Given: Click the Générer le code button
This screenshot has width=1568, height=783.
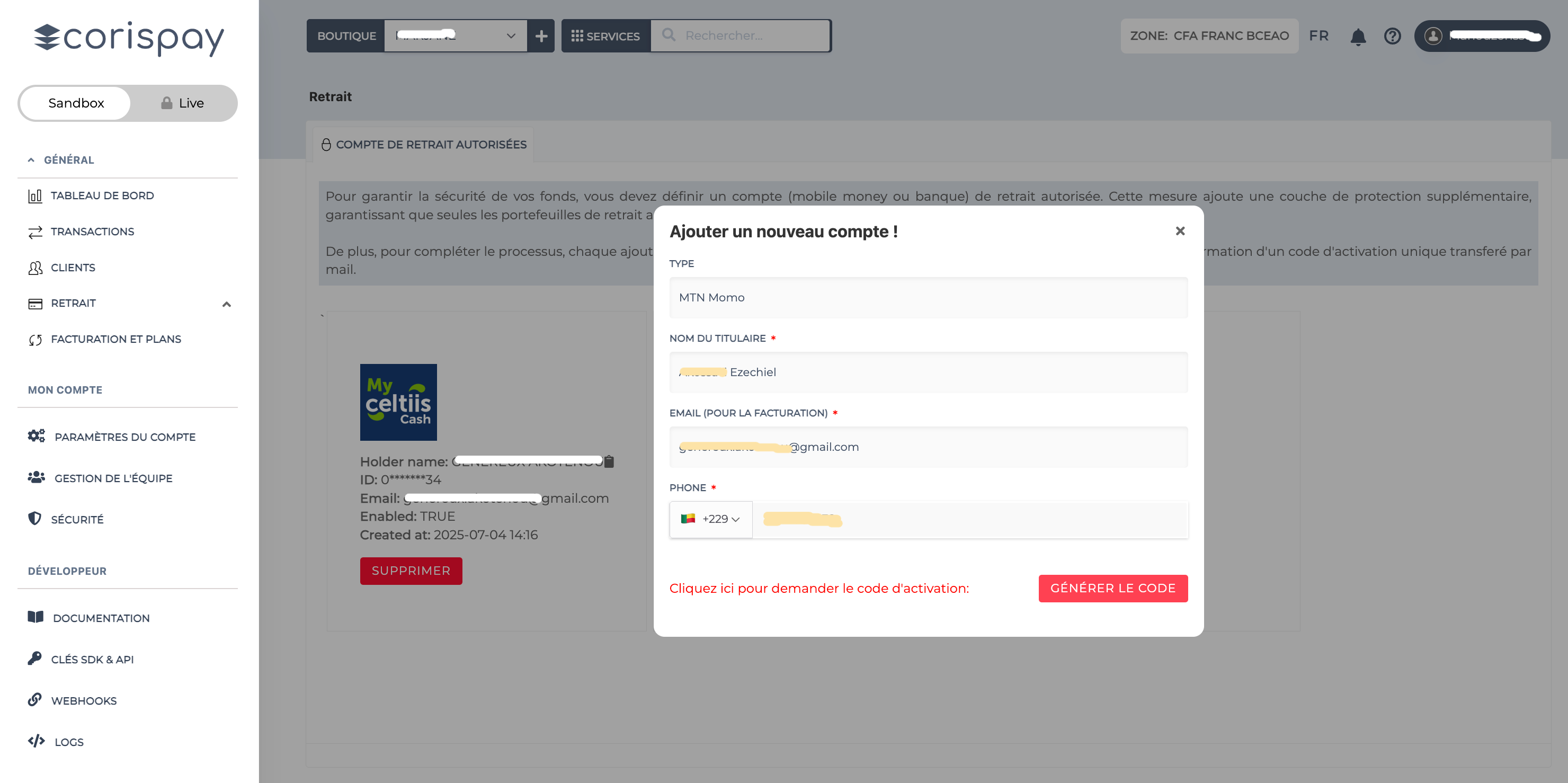Looking at the screenshot, I should tap(1112, 588).
